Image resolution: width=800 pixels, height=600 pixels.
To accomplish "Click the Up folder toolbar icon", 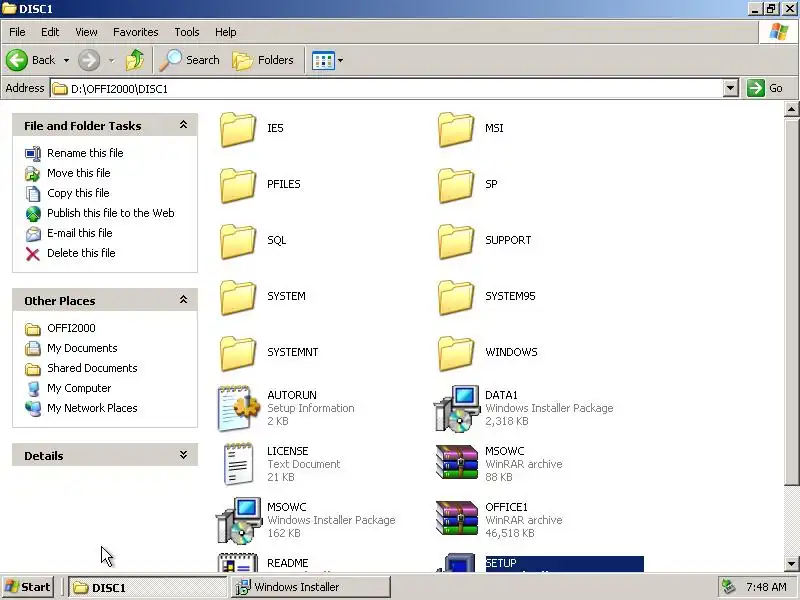I will point(135,60).
